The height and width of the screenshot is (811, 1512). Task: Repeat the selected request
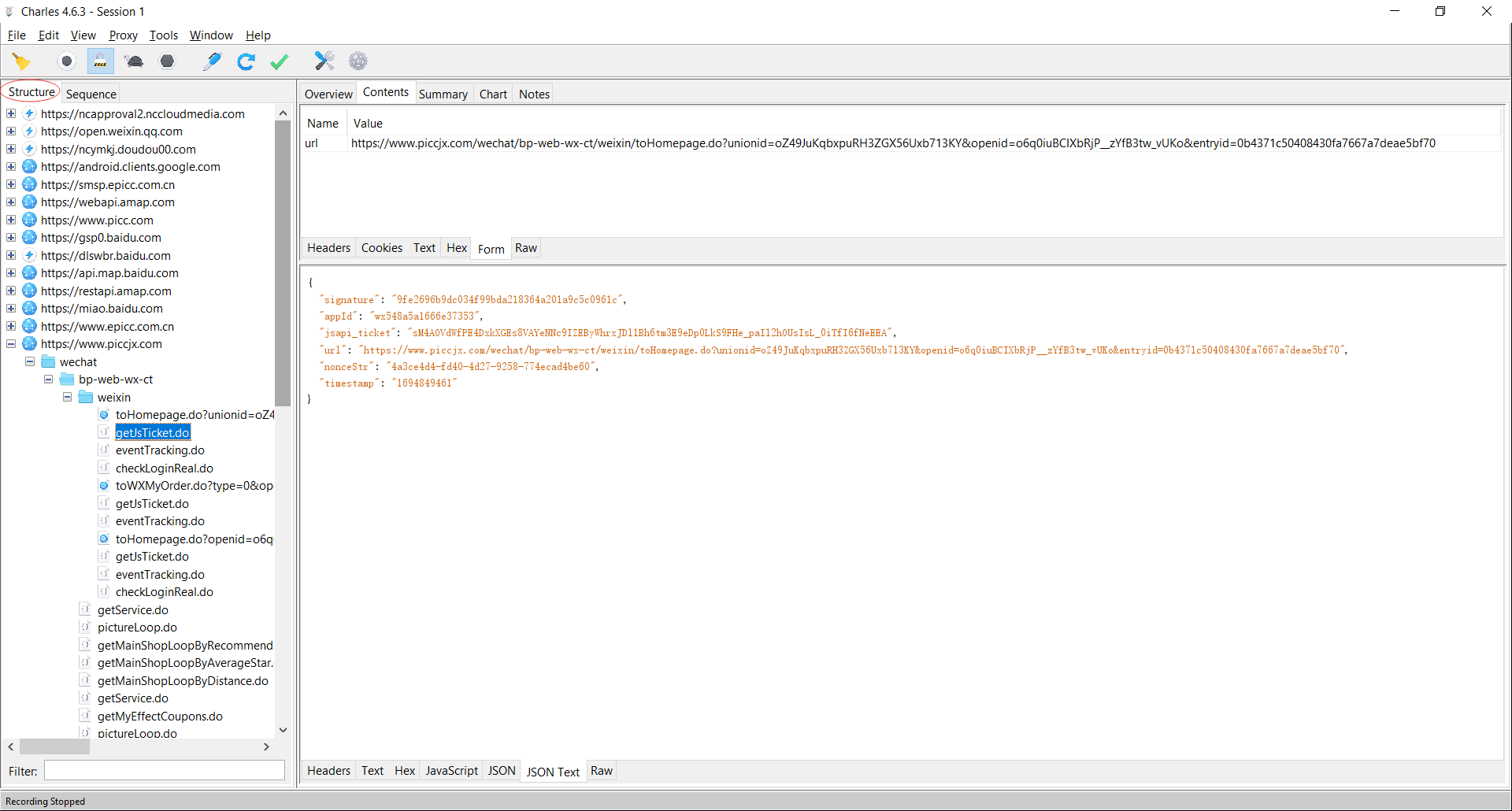tap(246, 61)
